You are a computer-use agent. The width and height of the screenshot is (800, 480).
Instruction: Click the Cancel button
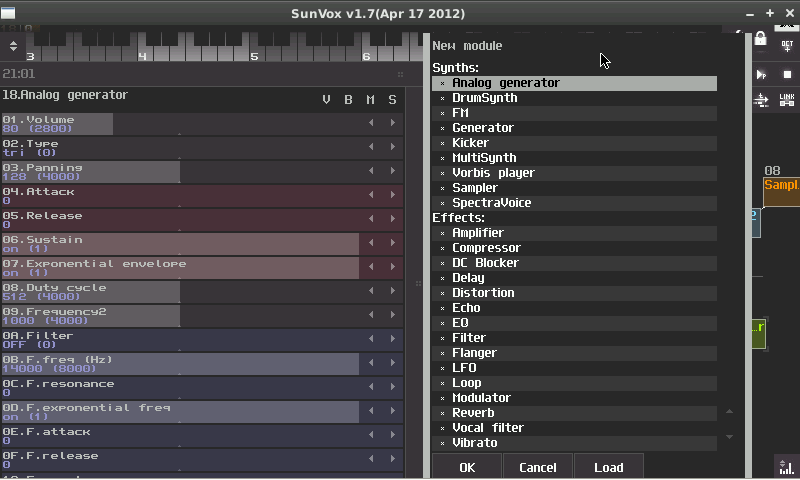pyautogui.click(x=538, y=467)
